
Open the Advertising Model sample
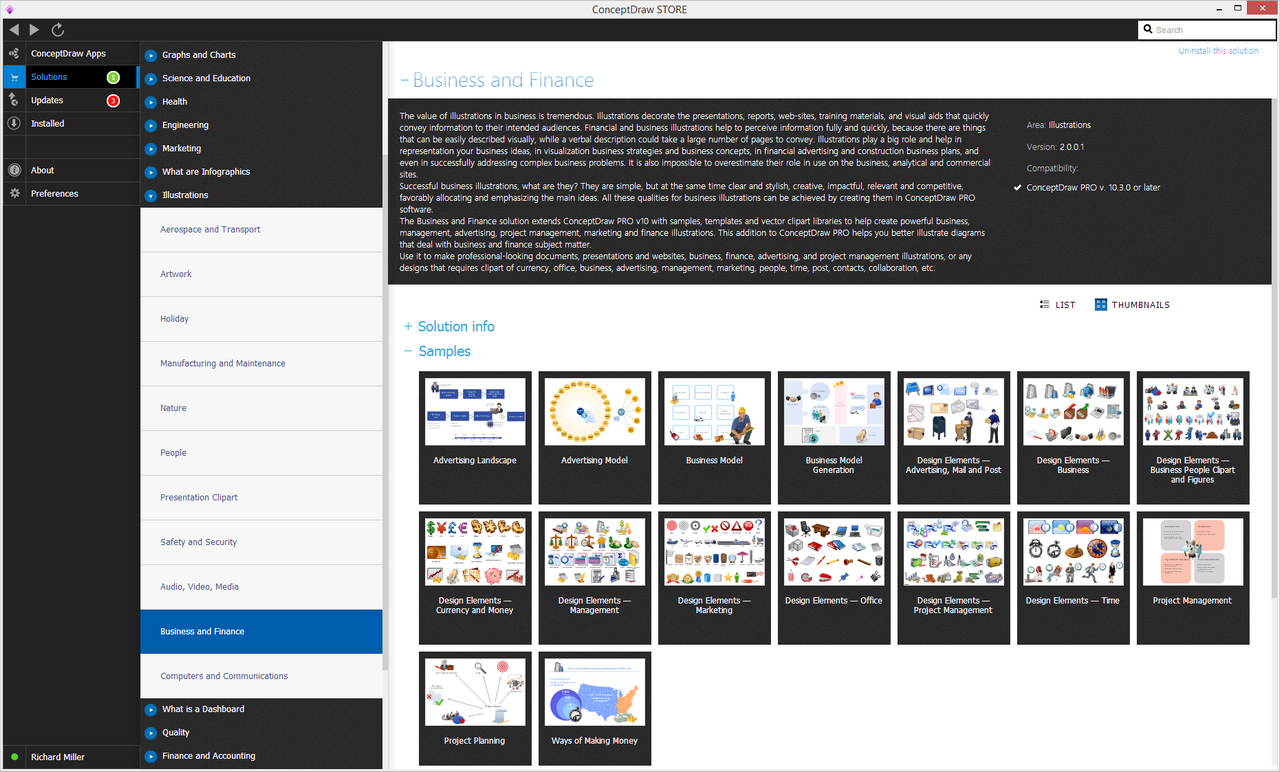coord(595,438)
